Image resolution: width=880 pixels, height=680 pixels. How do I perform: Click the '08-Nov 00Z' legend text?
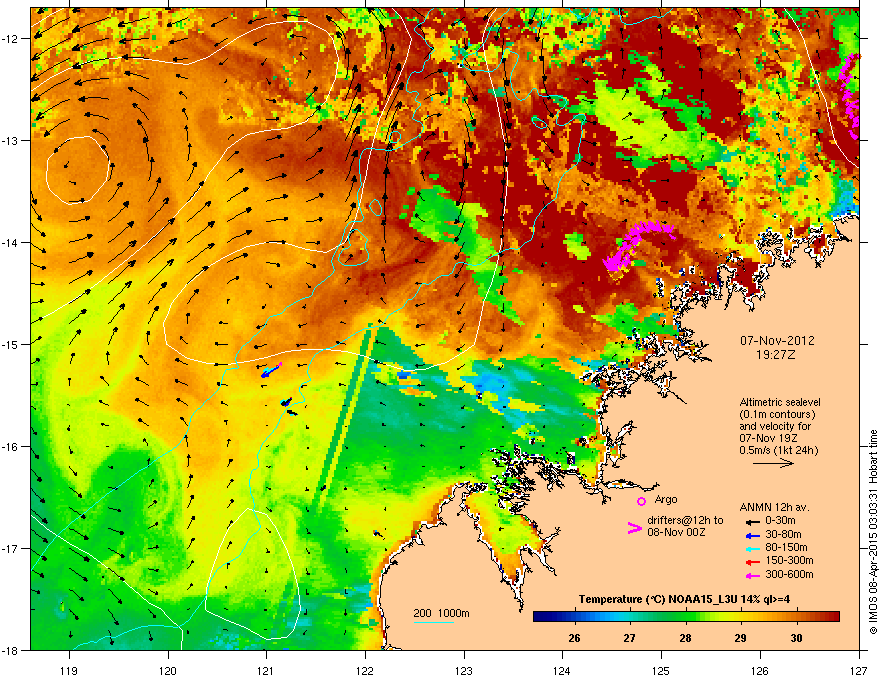[676, 532]
